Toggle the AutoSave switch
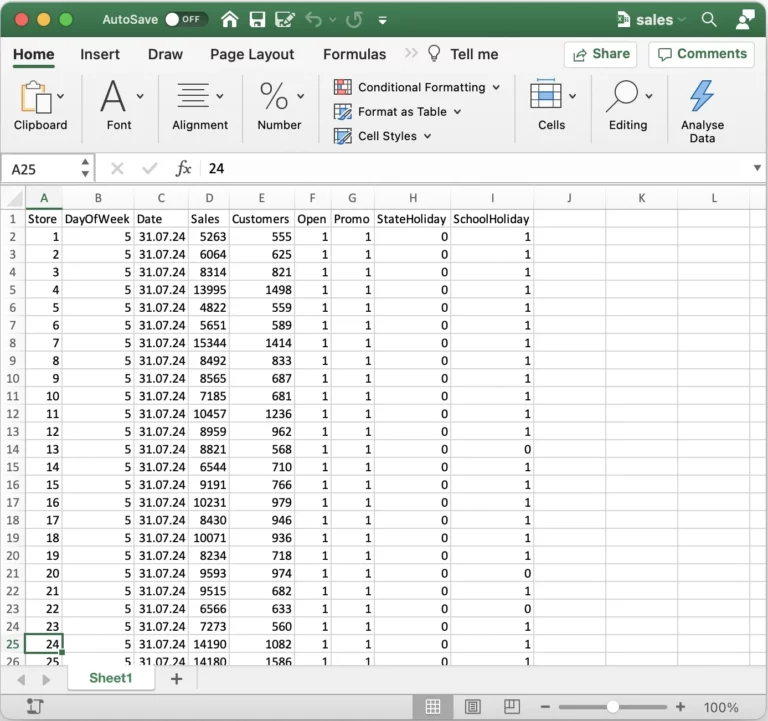Image resolution: width=768 pixels, height=721 pixels. [x=185, y=20]
